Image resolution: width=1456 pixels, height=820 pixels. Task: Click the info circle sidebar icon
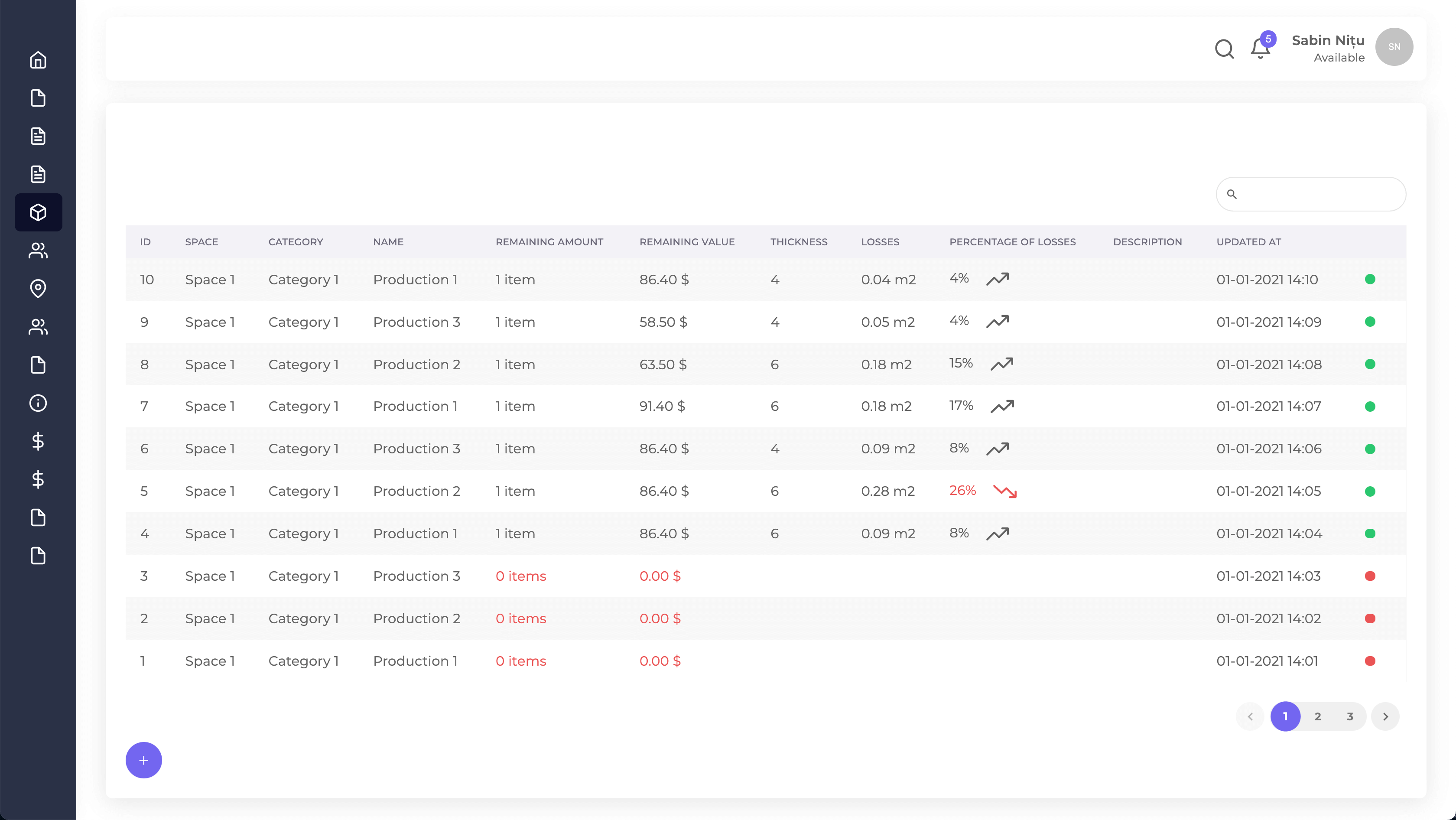(x=38, y=403)
